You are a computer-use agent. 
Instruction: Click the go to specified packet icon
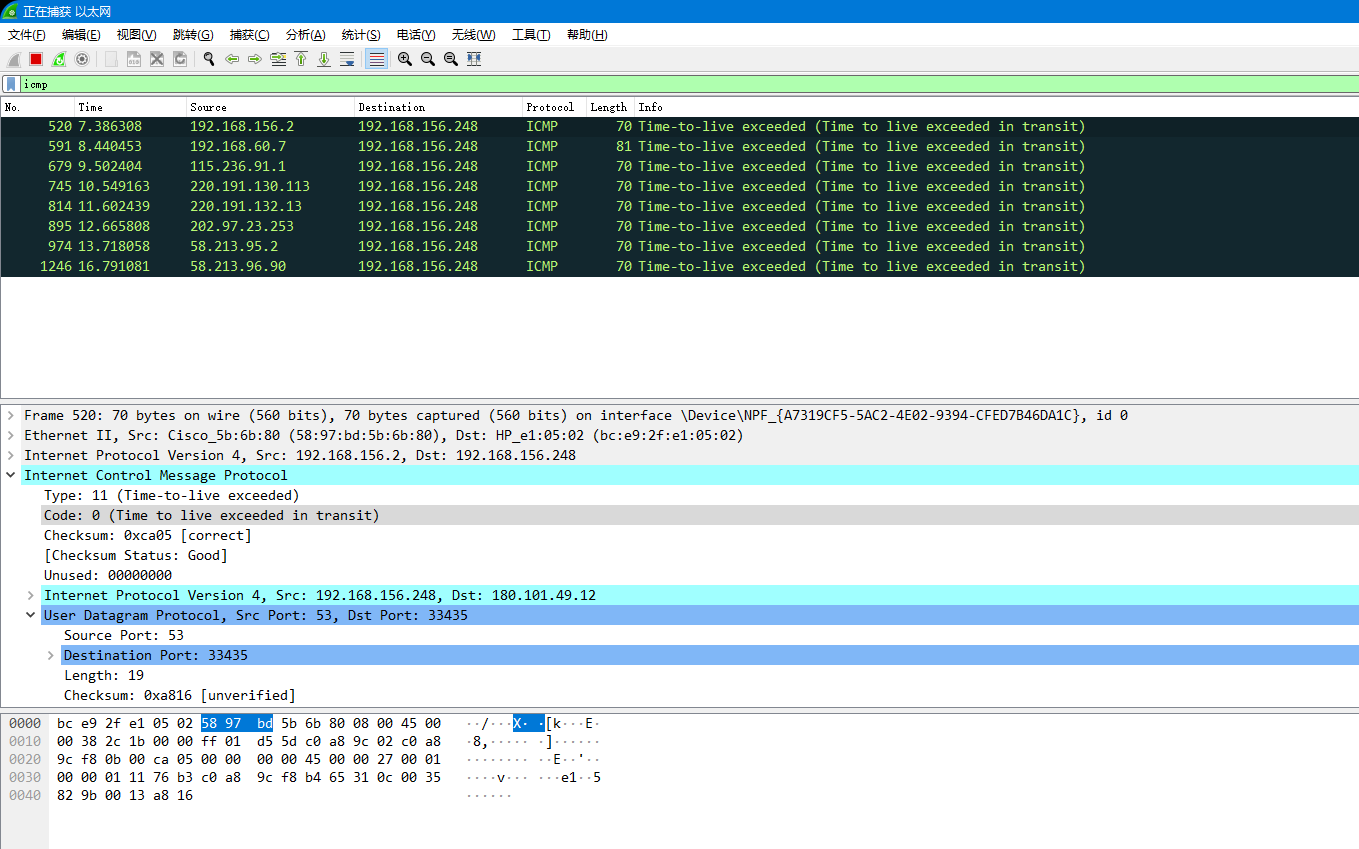click(278, 59)
